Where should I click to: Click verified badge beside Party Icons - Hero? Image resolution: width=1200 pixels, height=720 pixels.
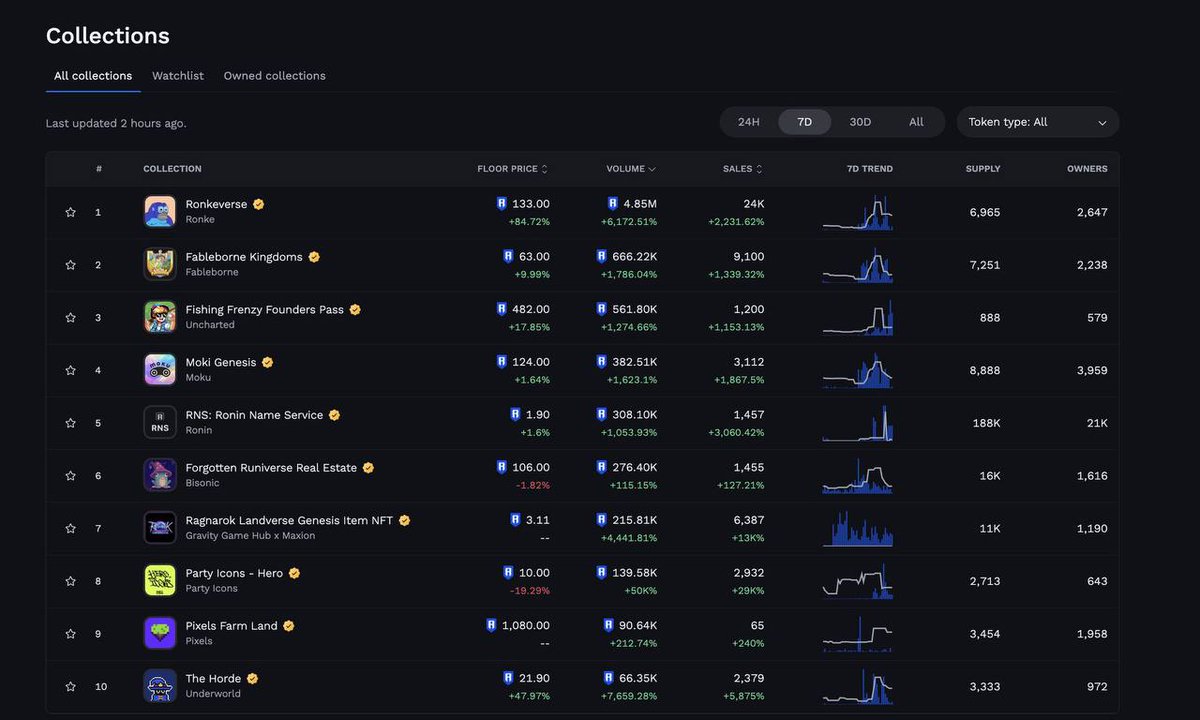[294, 573]
